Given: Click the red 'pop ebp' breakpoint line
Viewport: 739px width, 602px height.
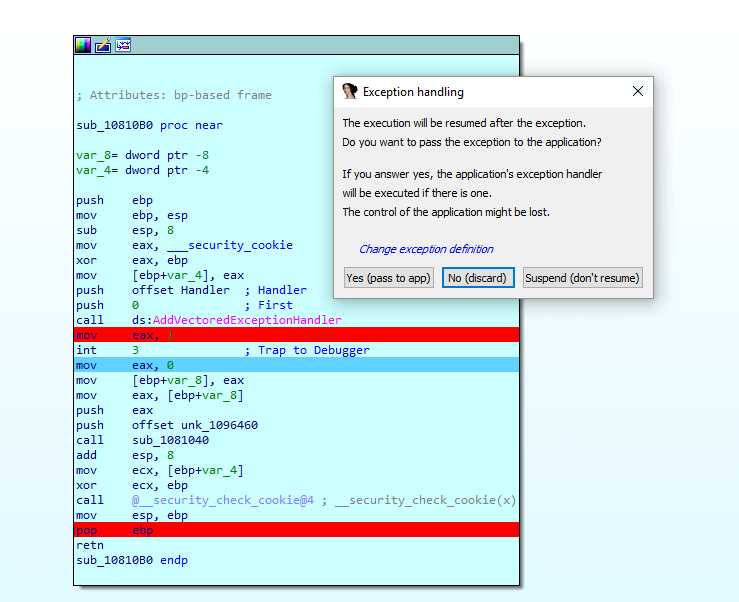Looking at the screenshot, I should tap(296, 530).
